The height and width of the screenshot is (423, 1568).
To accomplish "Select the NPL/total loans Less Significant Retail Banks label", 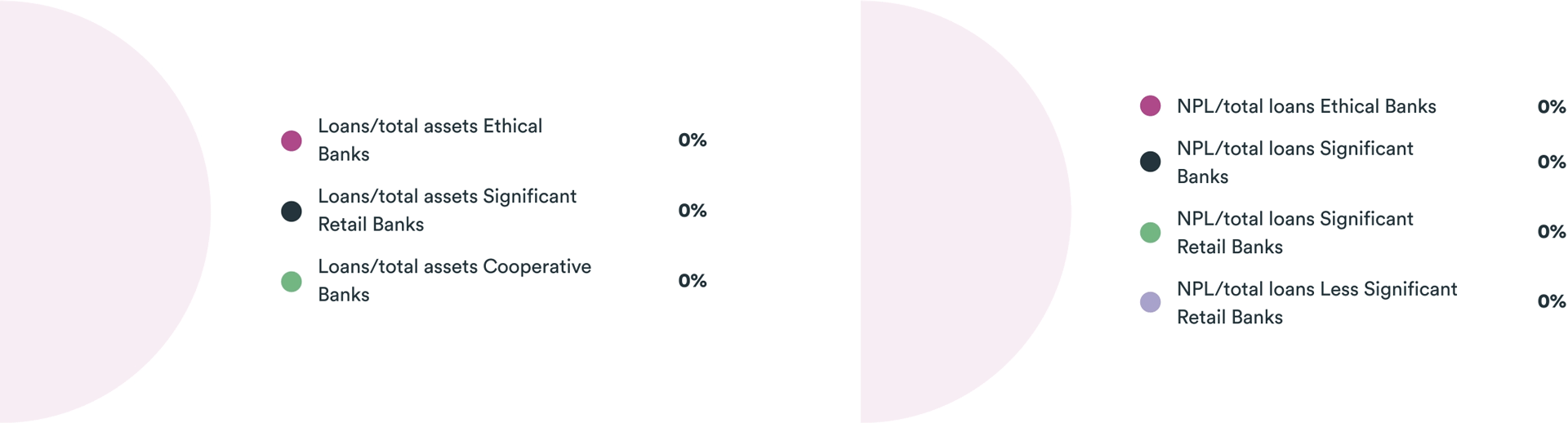I will (1316, 303).
